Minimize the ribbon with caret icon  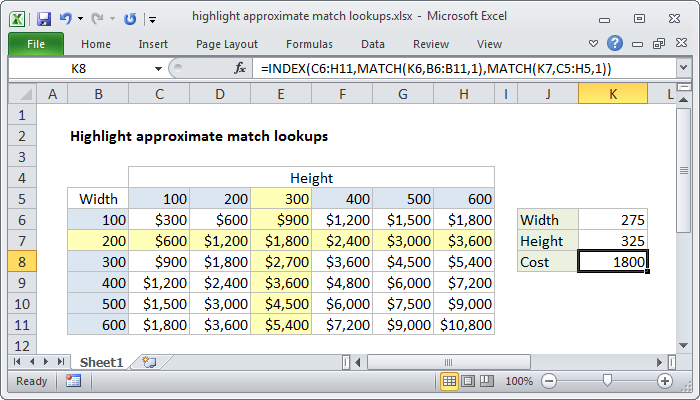click(x=593, y=44)
